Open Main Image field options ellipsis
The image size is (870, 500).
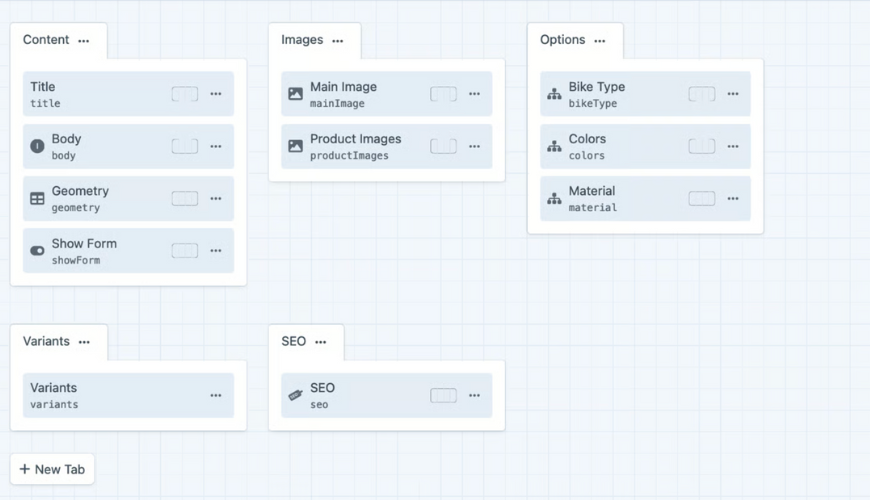point(474,94)
